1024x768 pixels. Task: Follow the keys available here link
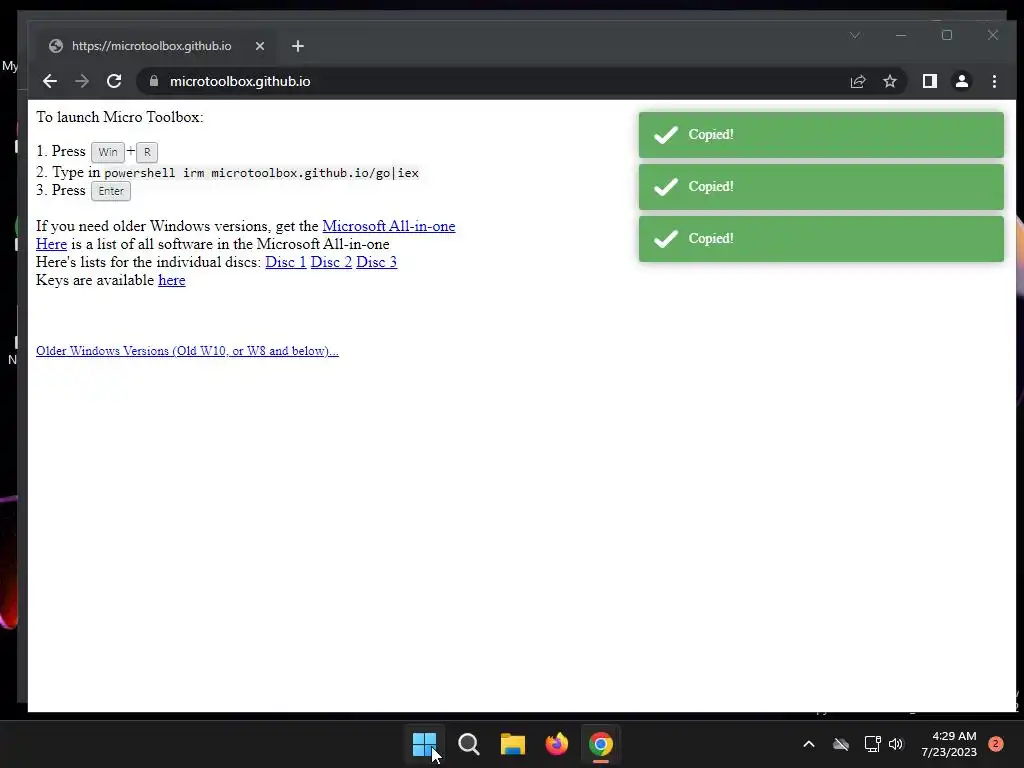tap(172, 280)
